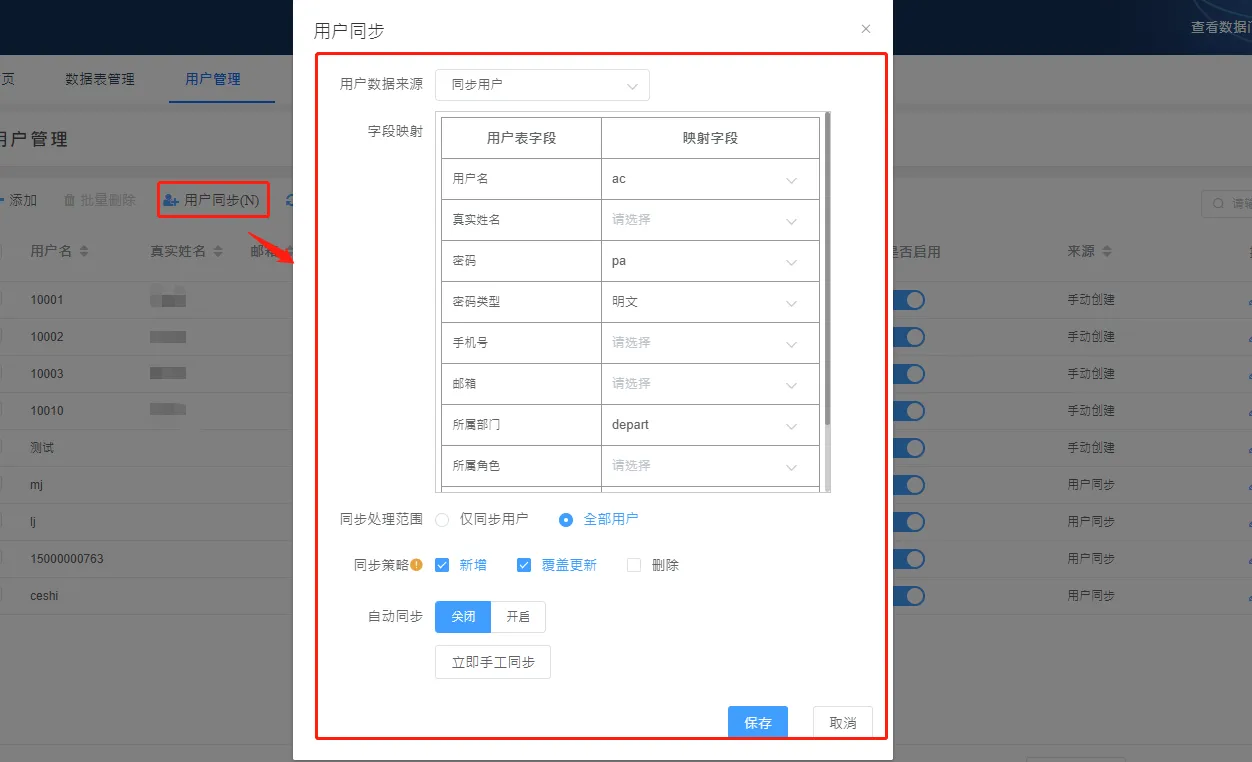
Task: Open the 用户数据来源 dropdown
Action: 542,85
